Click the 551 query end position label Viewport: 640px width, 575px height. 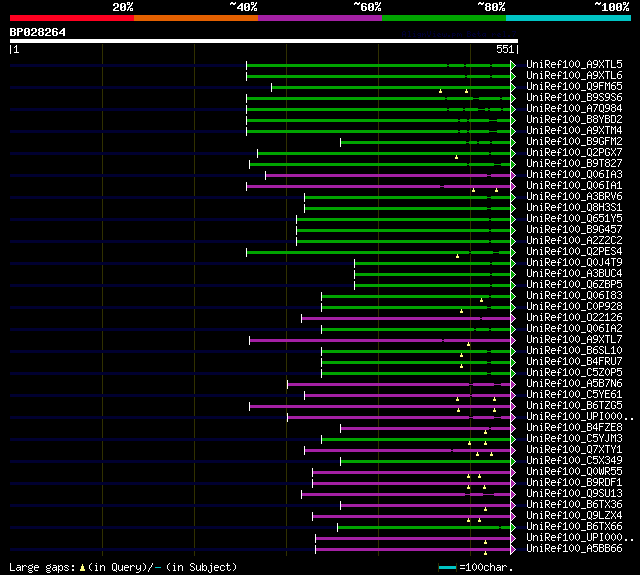(x=505, y=49)
